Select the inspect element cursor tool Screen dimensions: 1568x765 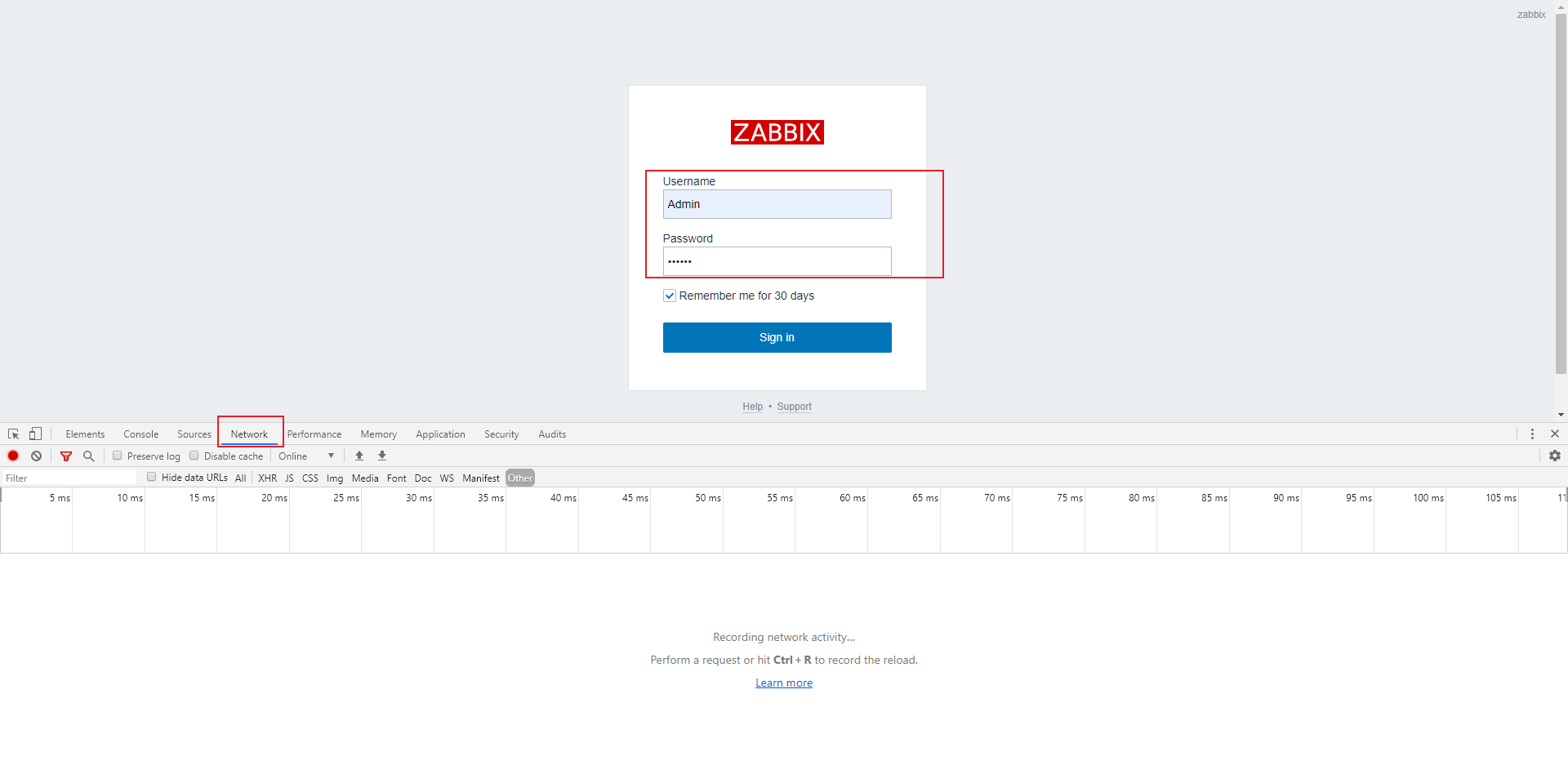point(12,434)
